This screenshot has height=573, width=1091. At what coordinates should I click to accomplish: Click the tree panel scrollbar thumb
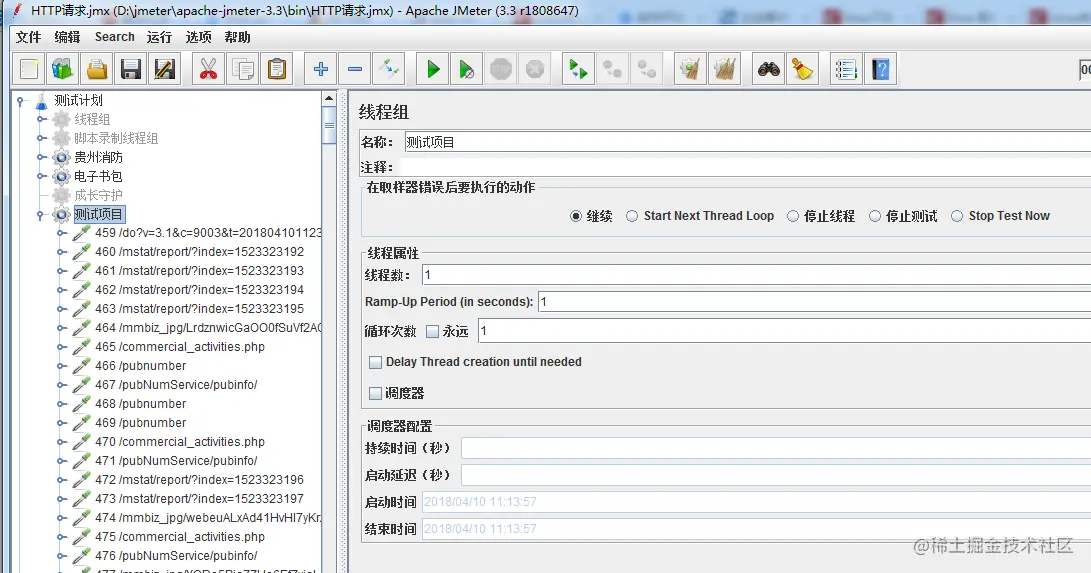329,124
